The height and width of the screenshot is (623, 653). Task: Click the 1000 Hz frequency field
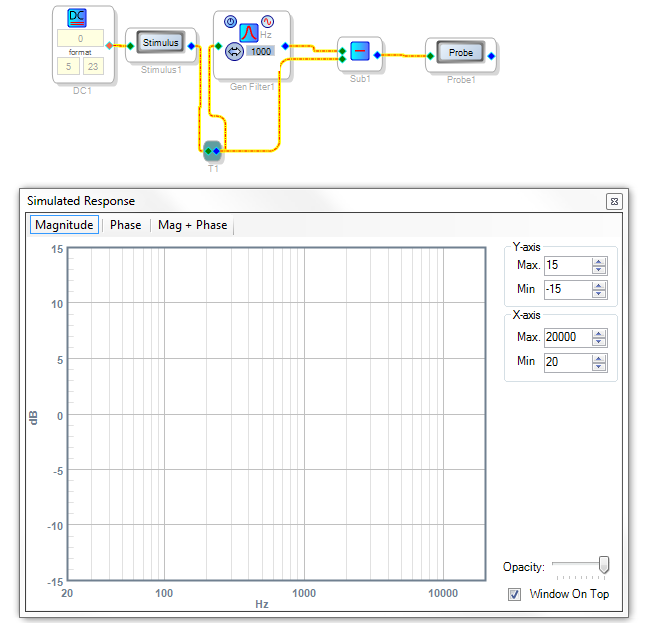click(x=261, y=51)
